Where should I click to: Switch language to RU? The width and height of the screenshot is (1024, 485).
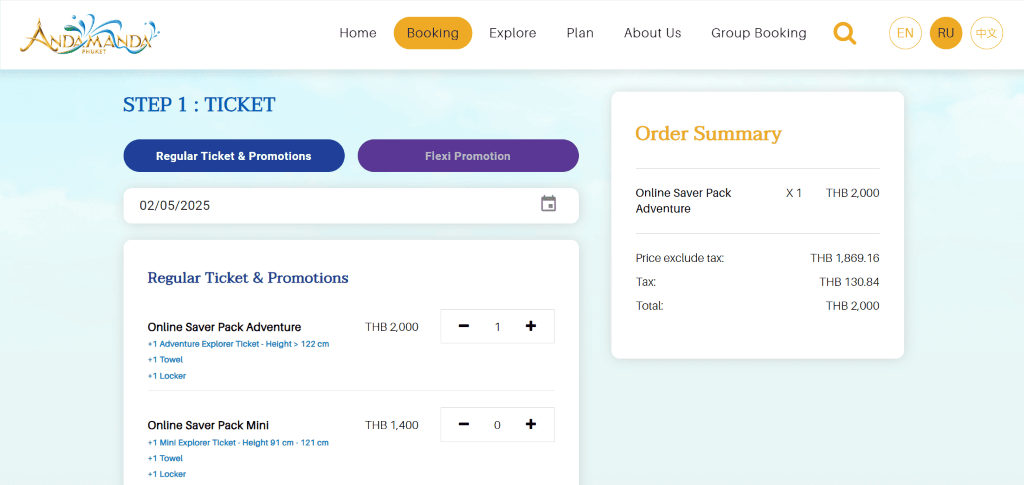click(x=946, y=33)
